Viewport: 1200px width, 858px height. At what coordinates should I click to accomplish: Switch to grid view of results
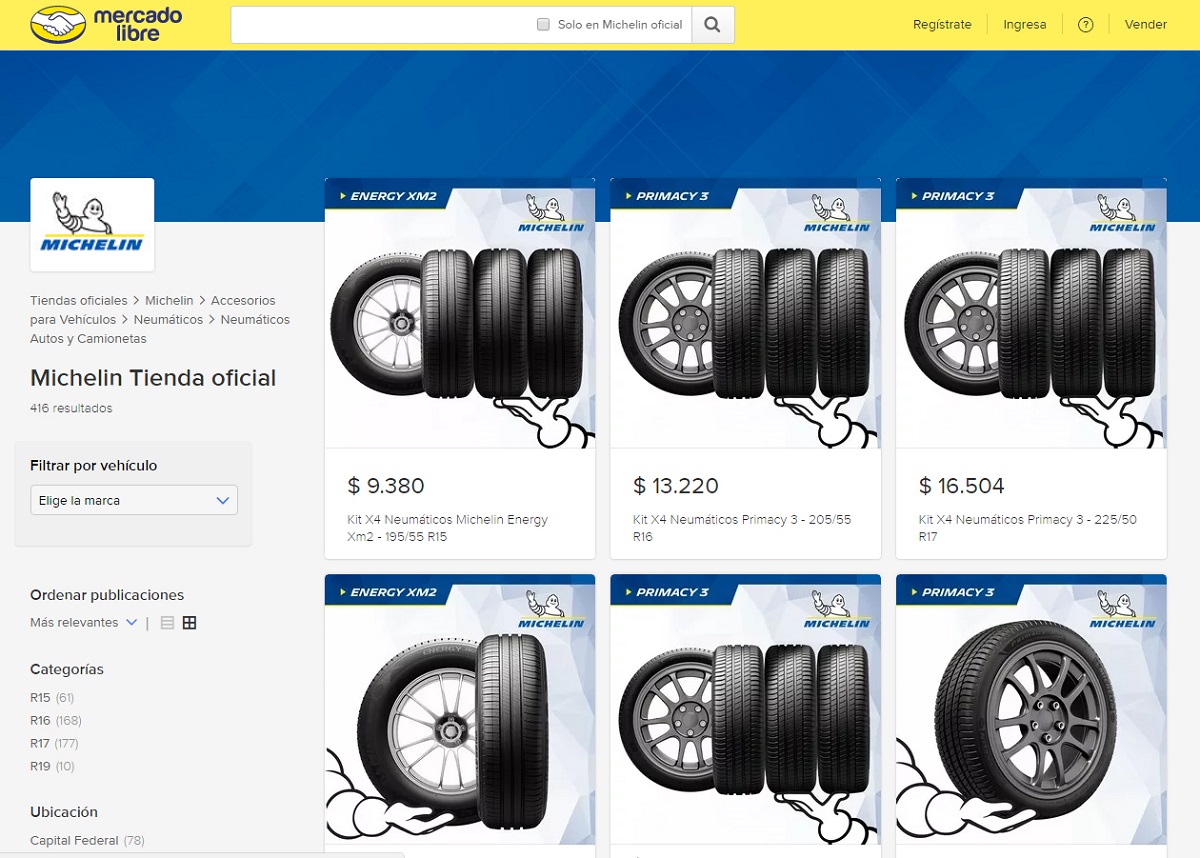[189, 622]
